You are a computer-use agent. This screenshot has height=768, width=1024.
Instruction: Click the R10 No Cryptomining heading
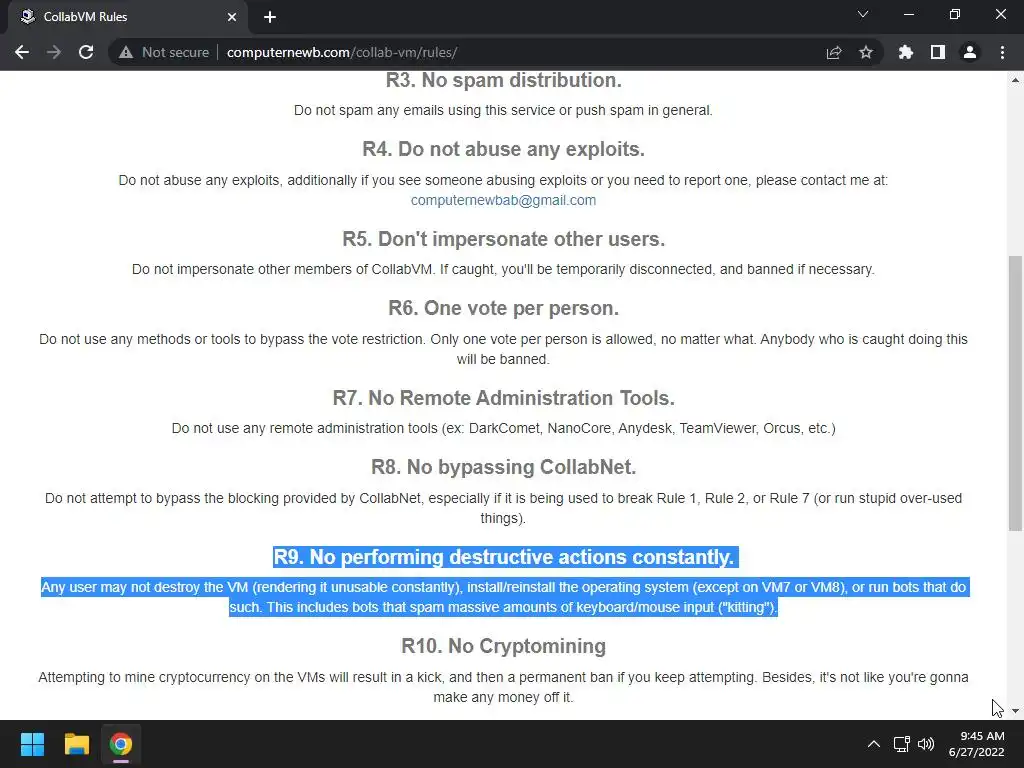(504, 646)
